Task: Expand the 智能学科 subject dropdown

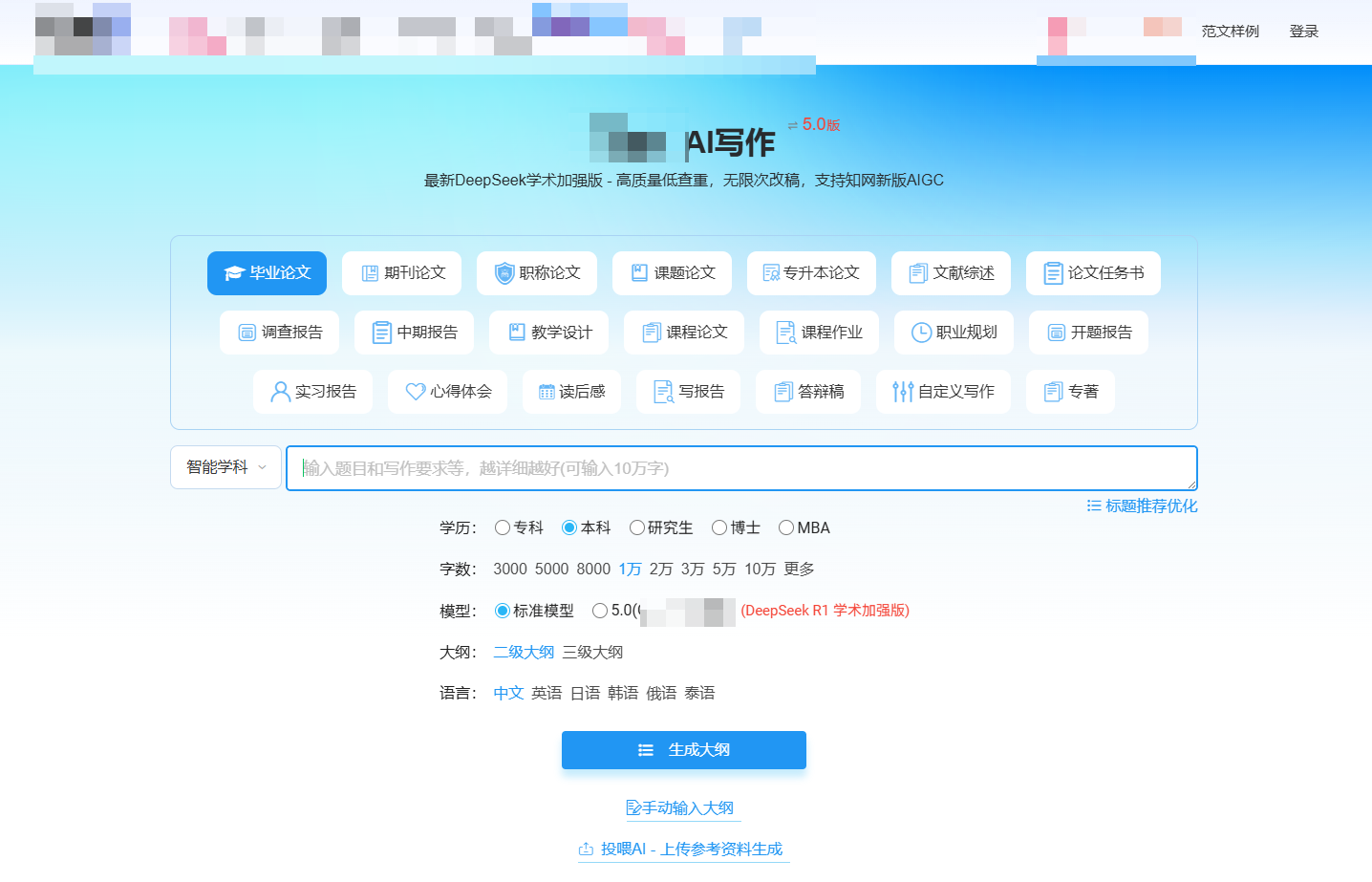Action: point(225,467)
